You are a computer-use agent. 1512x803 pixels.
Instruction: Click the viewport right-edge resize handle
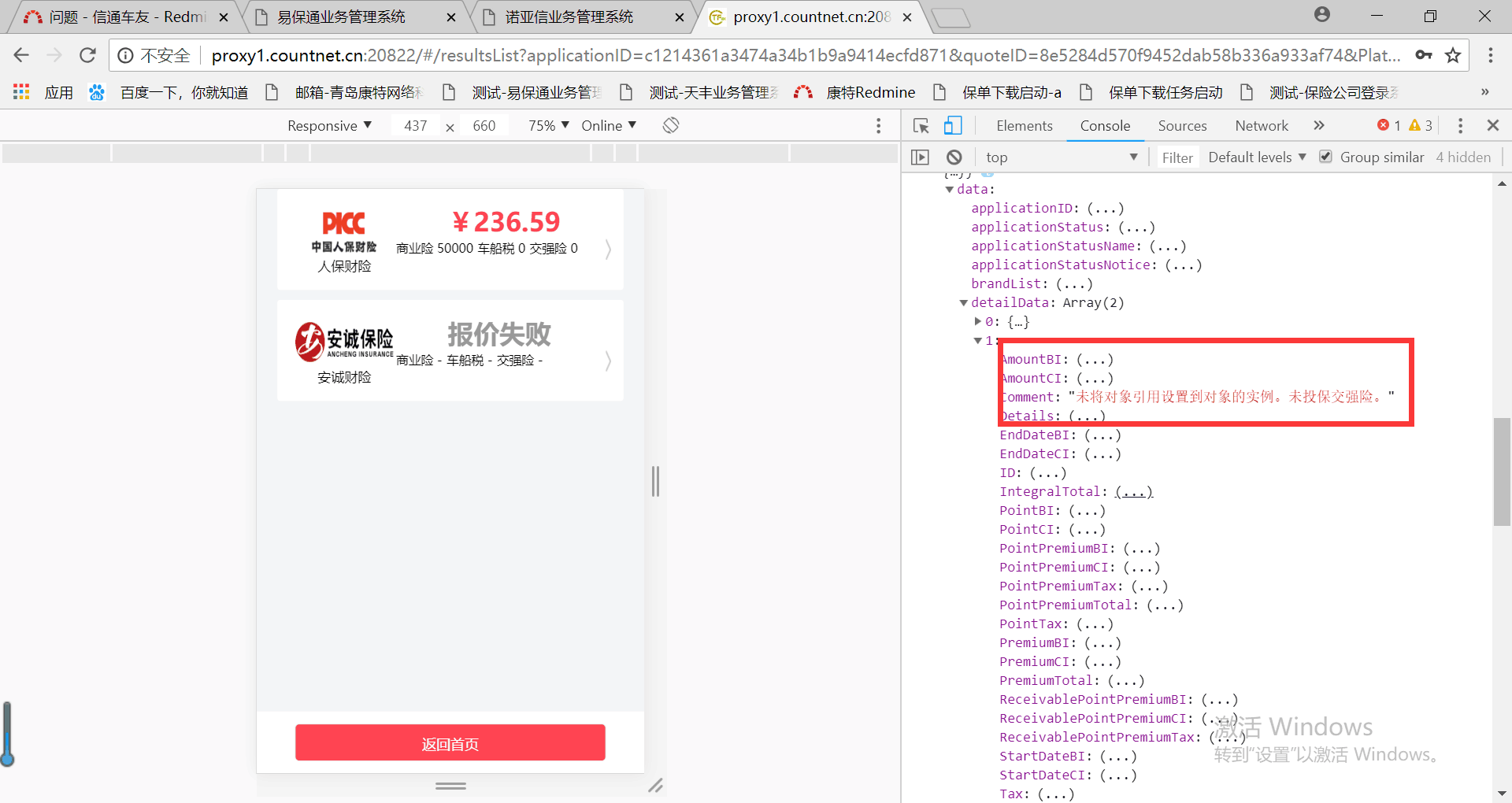click(655, 481)
